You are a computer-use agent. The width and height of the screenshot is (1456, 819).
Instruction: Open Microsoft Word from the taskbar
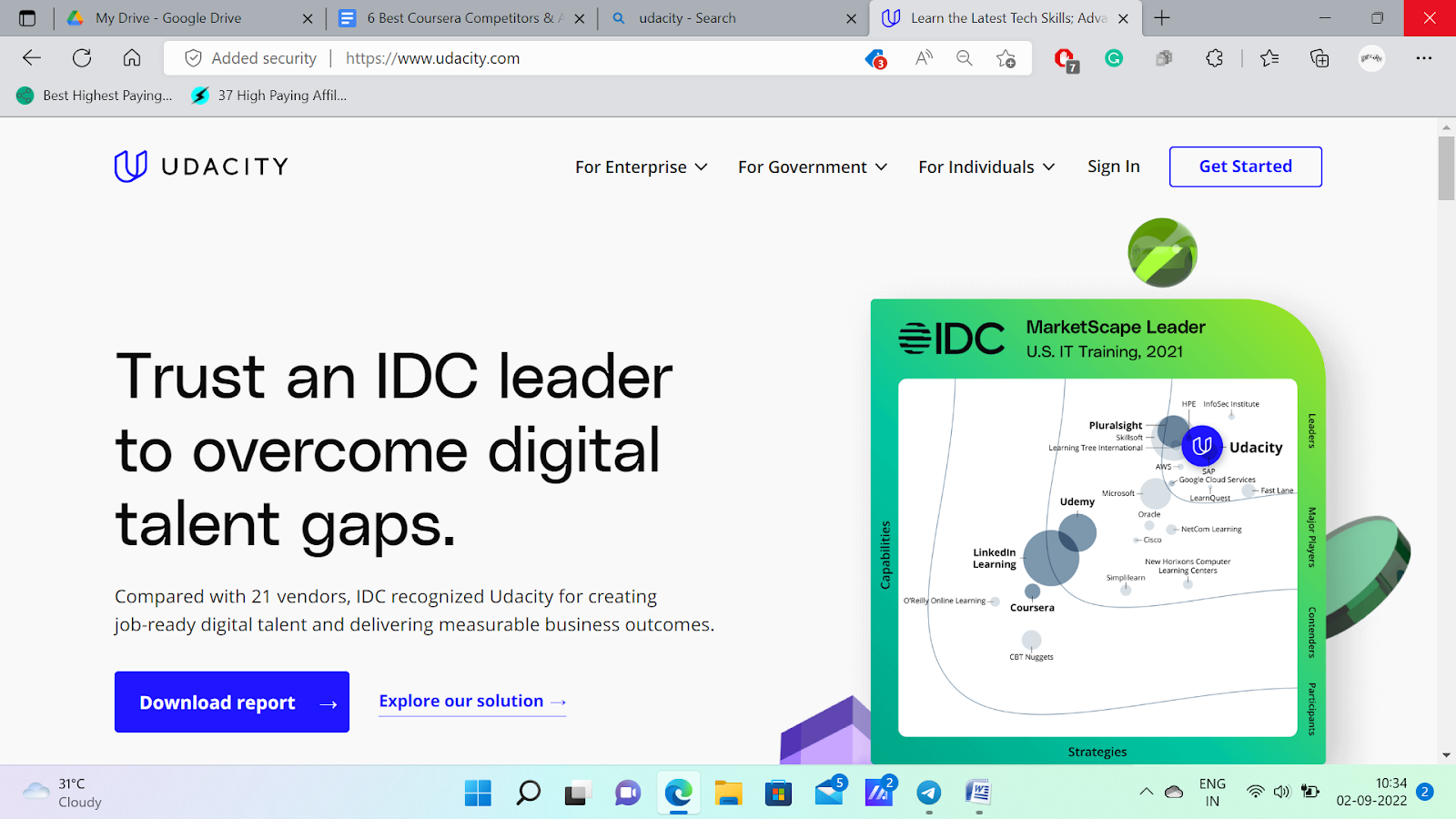[x=978, y=793]
